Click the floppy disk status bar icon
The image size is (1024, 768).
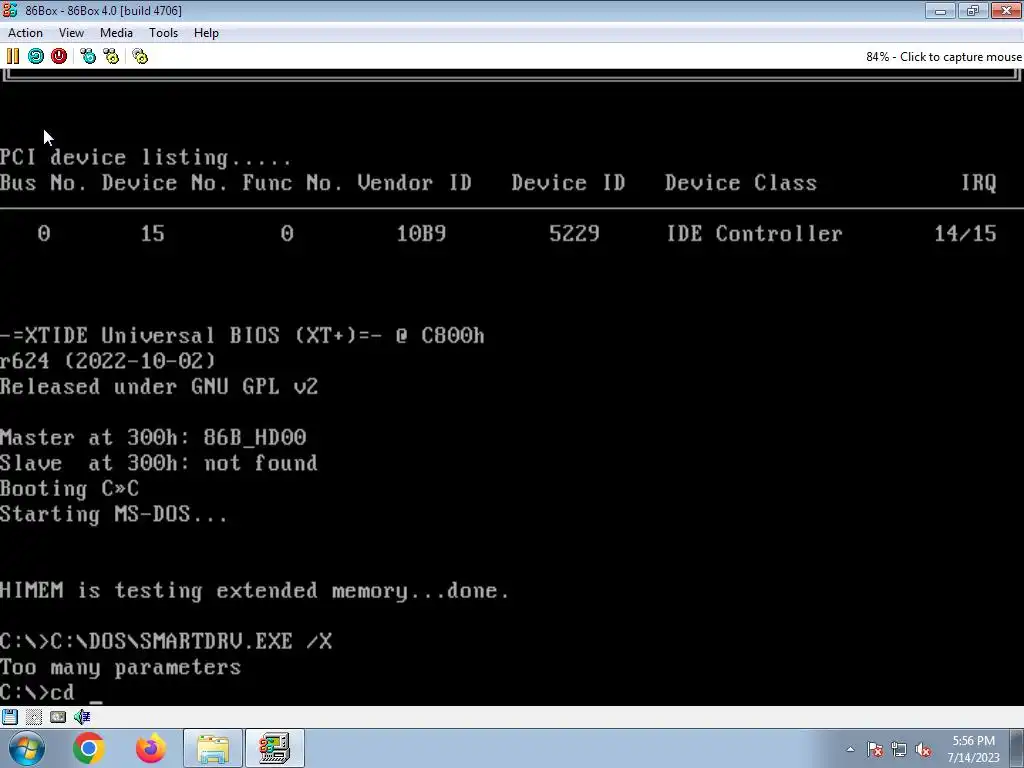pyautogui.click(x=10, y=716)
